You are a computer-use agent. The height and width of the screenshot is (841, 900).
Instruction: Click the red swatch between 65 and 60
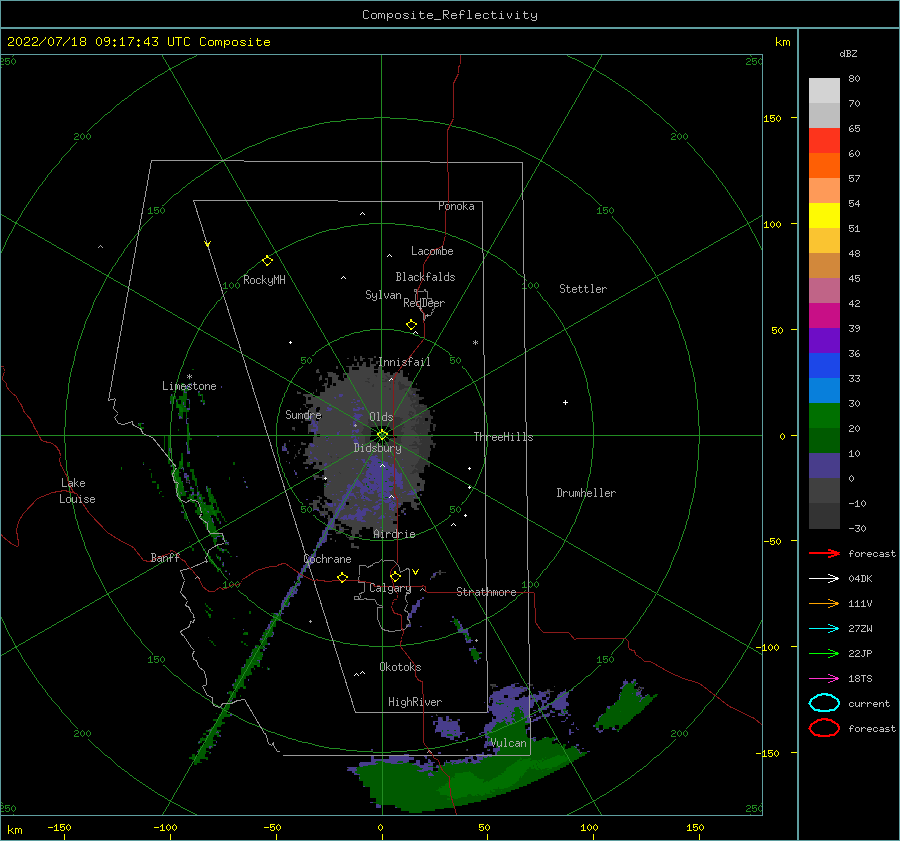824,141
